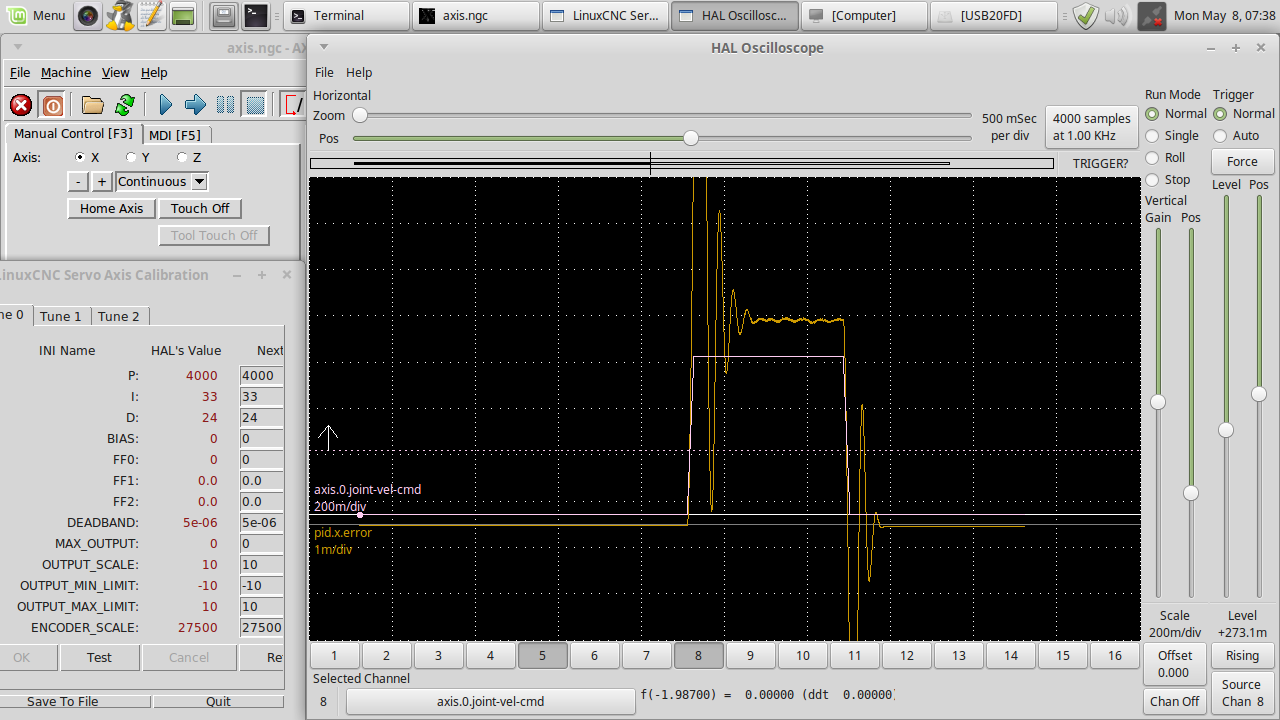Switch to Terminal in the taskbar

347,16
